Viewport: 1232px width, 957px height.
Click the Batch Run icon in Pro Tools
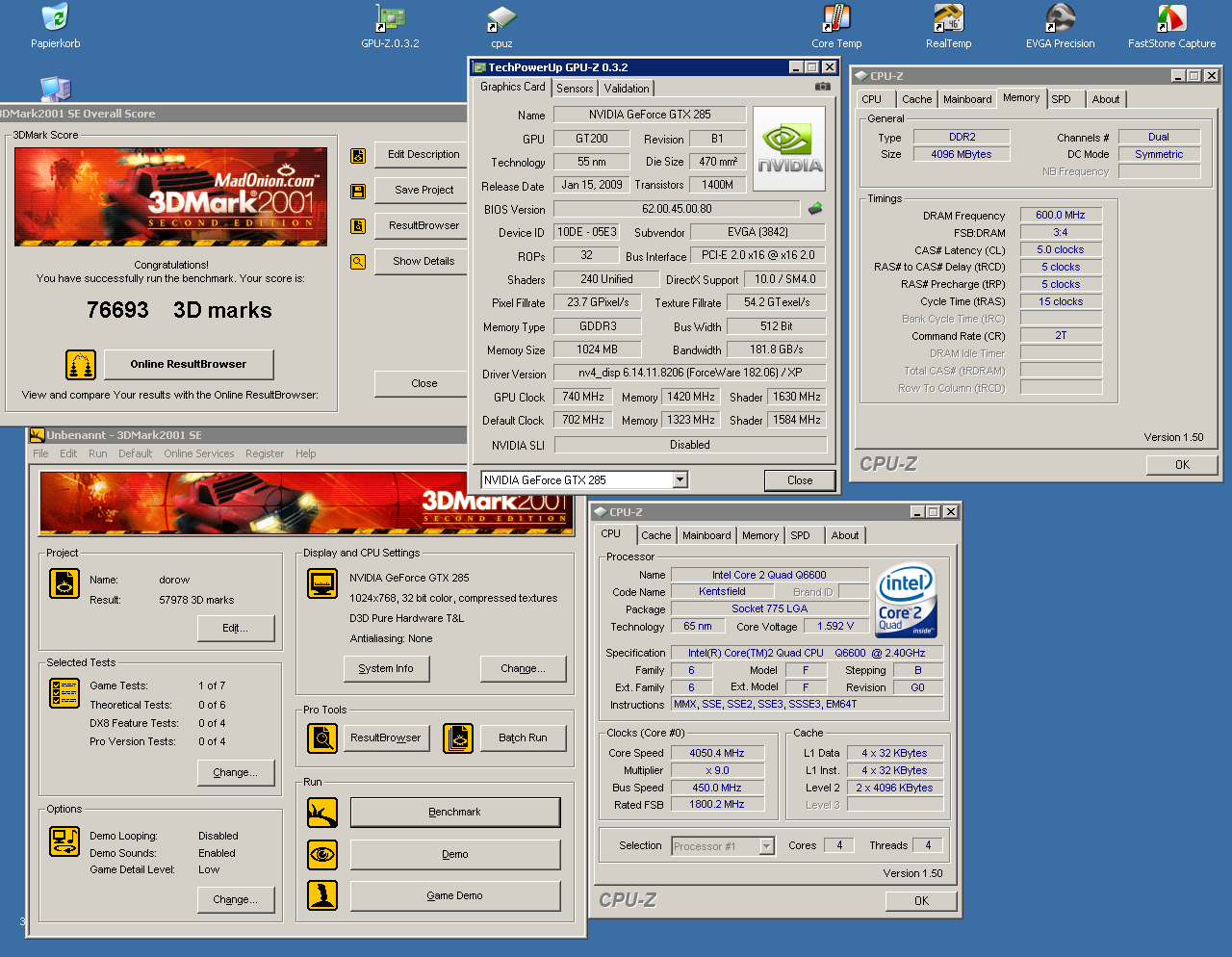pos(458,738)
